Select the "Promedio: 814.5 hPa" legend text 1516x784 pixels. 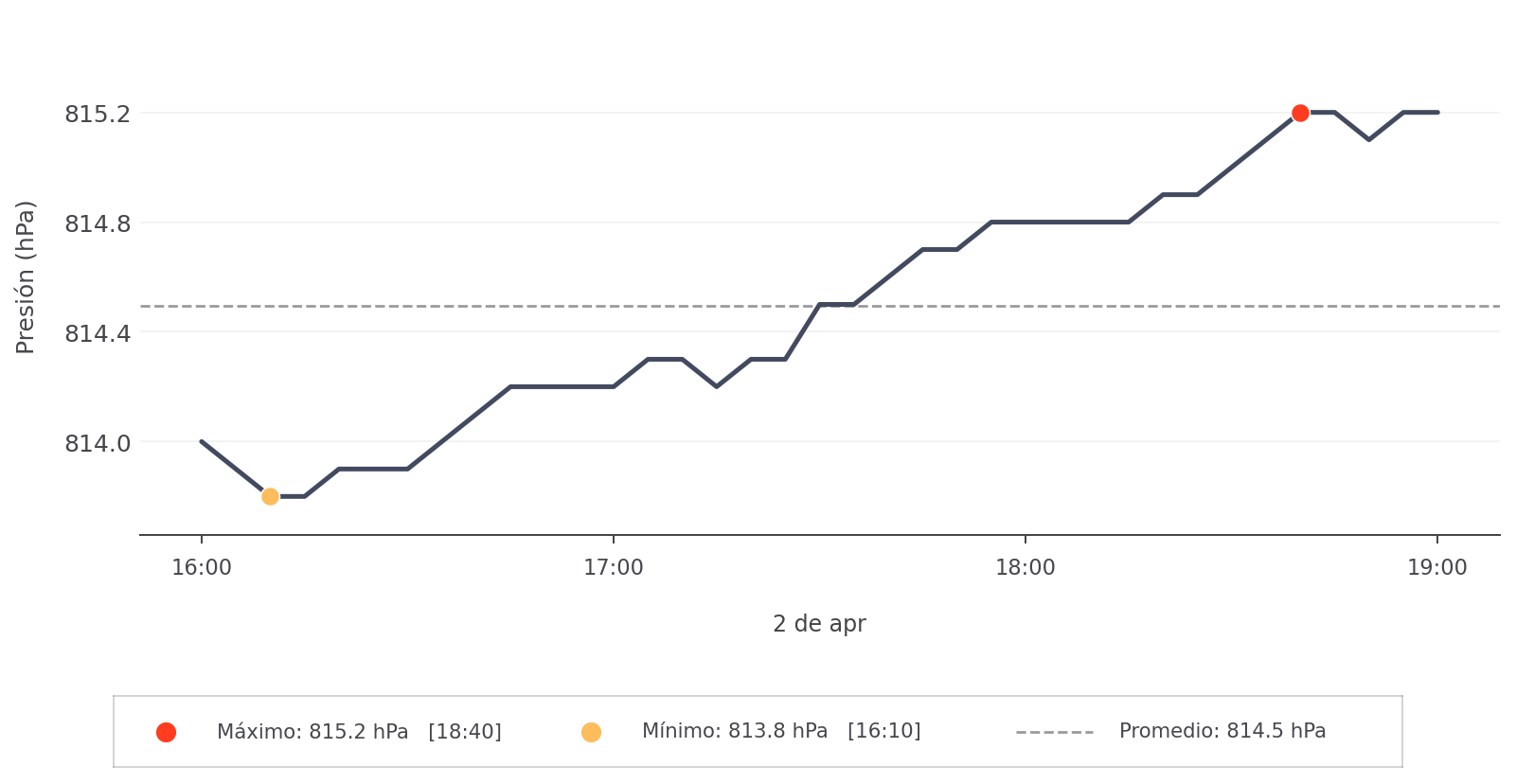tap(1222, 731)
